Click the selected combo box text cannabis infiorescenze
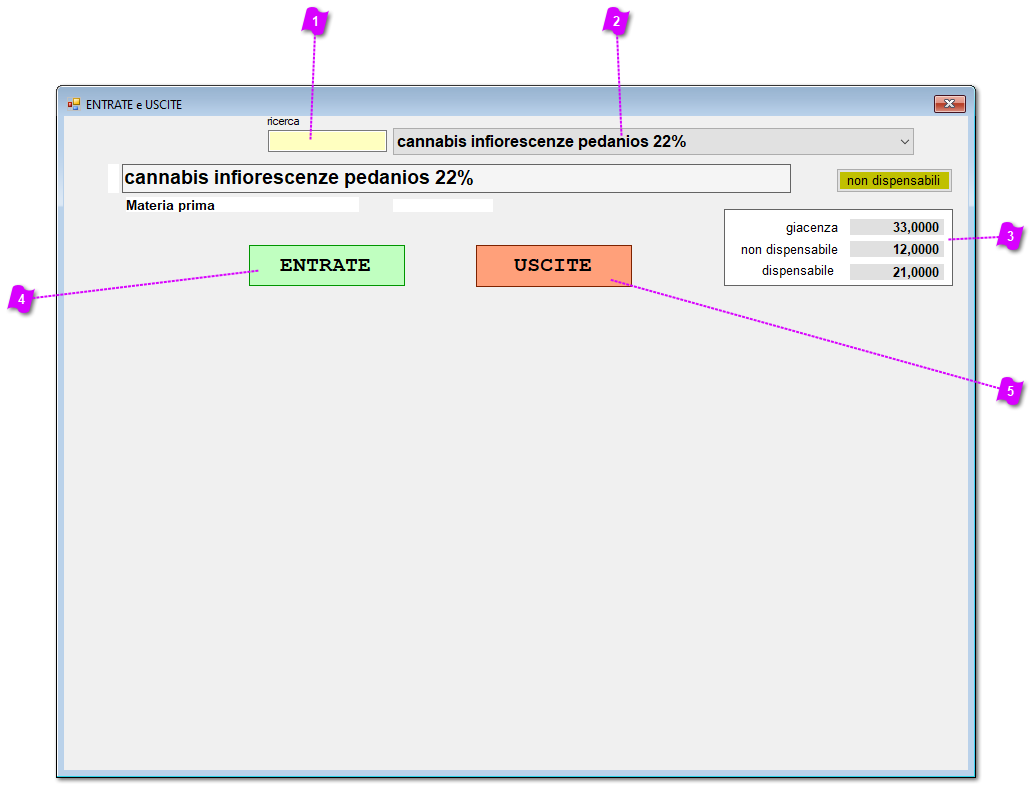The height and width of the screenshot is (787, 1035). (x=541, y=141)
